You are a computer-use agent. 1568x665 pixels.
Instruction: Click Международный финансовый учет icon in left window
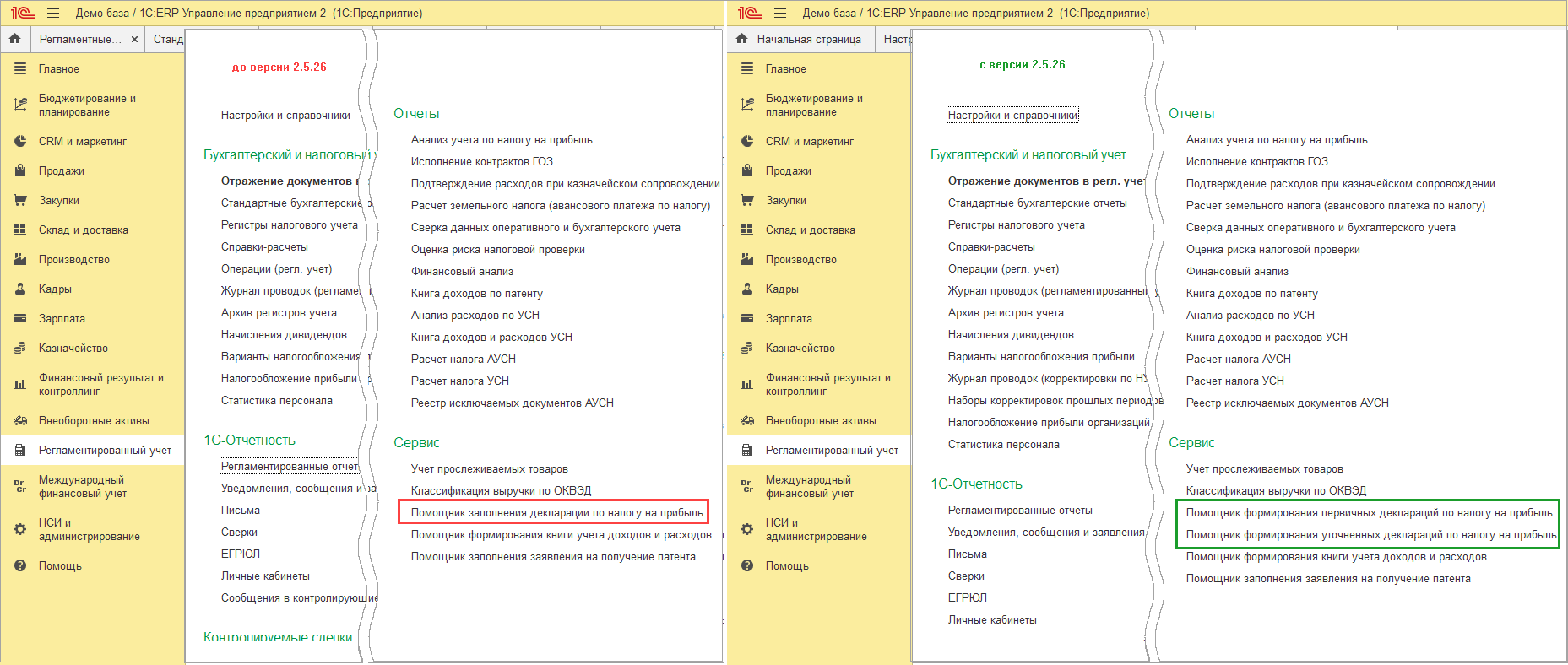[20, 487]
